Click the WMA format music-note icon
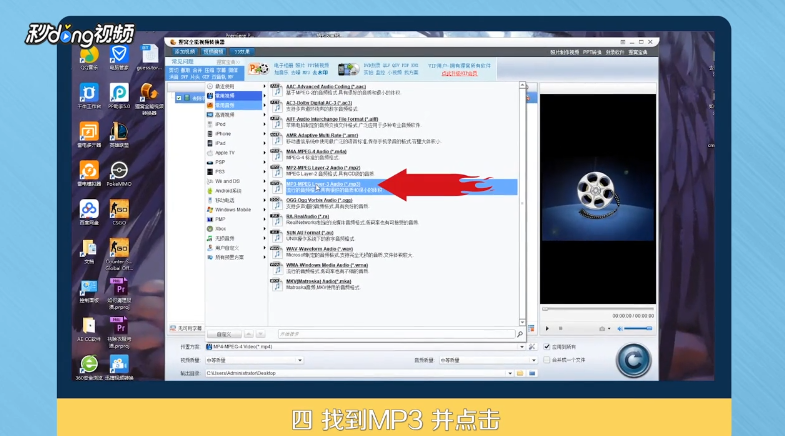Image resolution: width=785 pixels, height=436 pixels. [276, 268]
